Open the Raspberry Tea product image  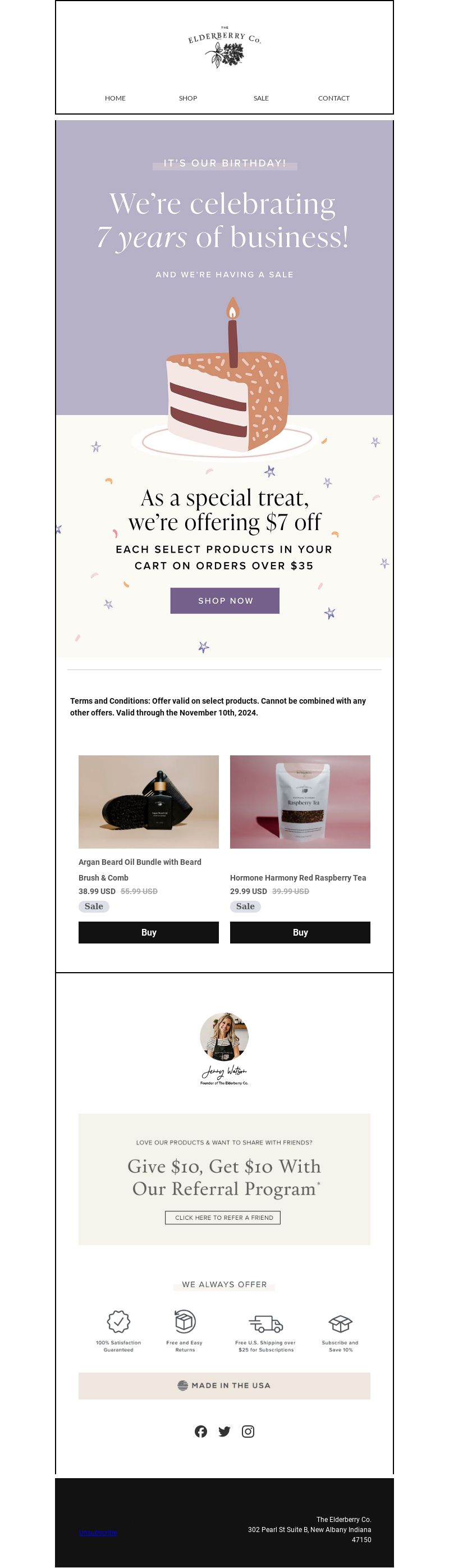(x=300, y=801)
